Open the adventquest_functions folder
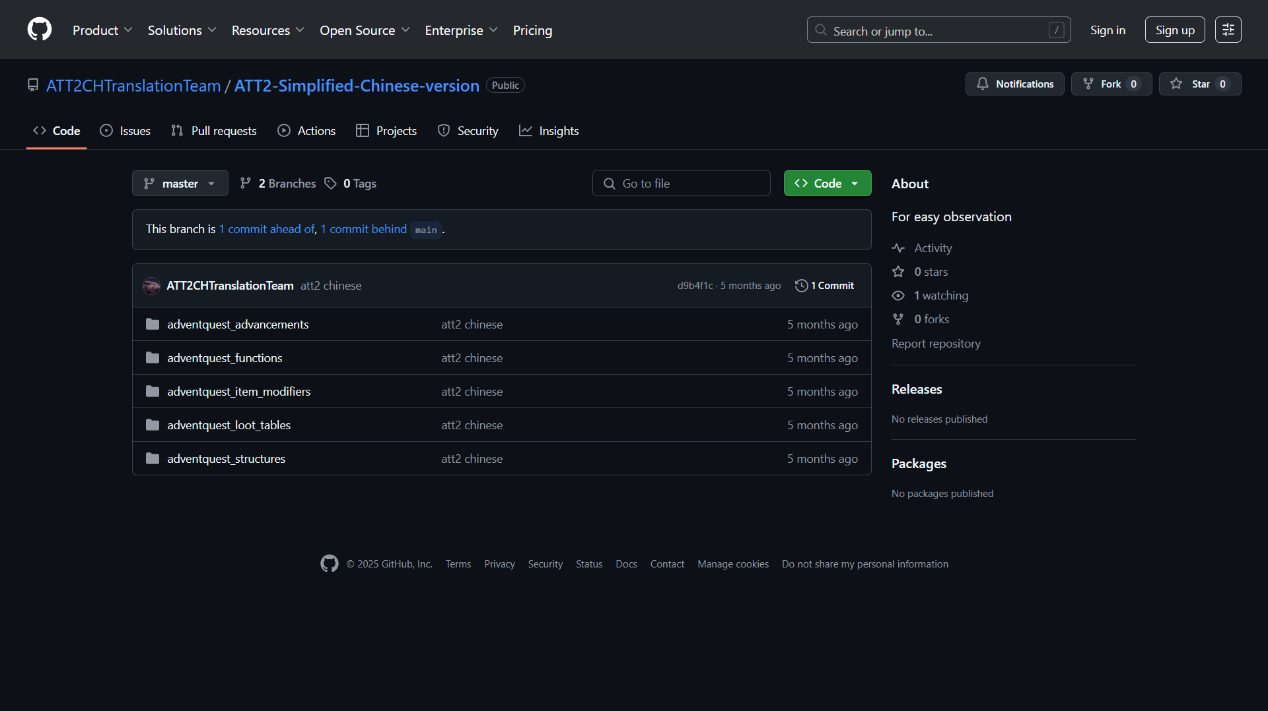This screenshot has height=711, width=1268. [x=225, y=358]
